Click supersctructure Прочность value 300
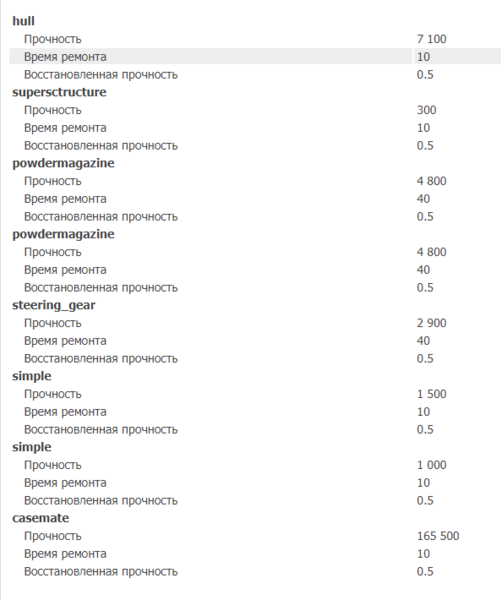 (426, 110)
